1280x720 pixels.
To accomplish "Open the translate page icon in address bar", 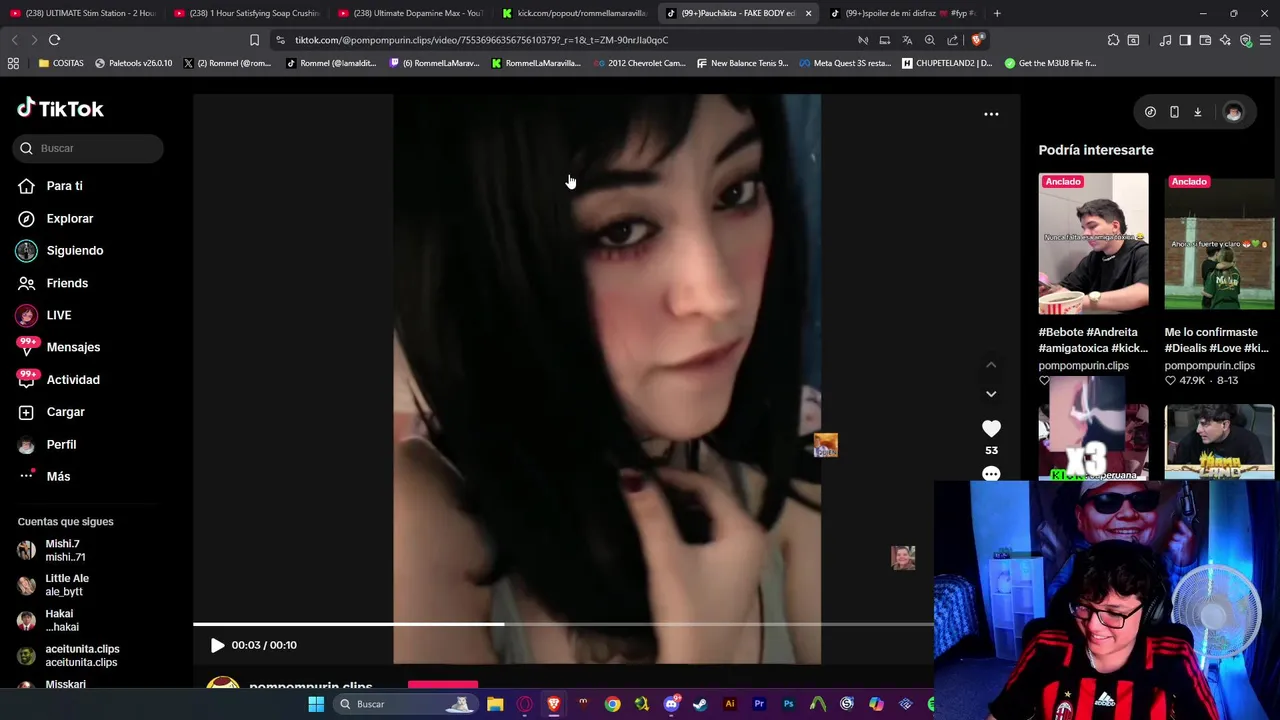I will pyautogui.click(x=907, y=40).
